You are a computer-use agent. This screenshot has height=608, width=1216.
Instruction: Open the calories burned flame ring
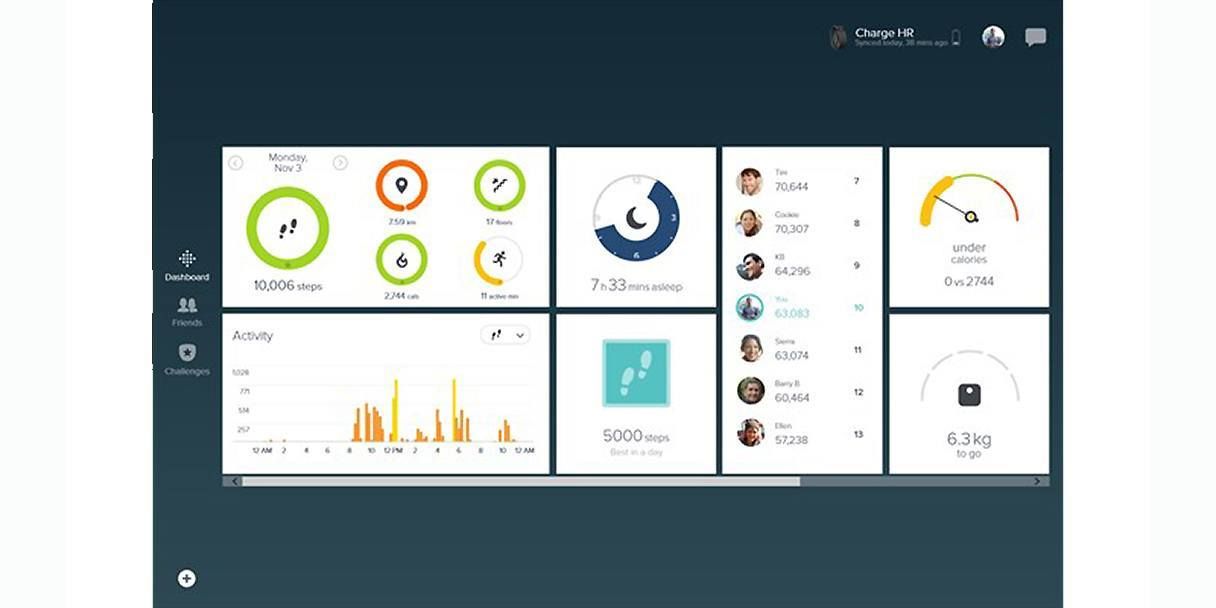tap(401, 260)
